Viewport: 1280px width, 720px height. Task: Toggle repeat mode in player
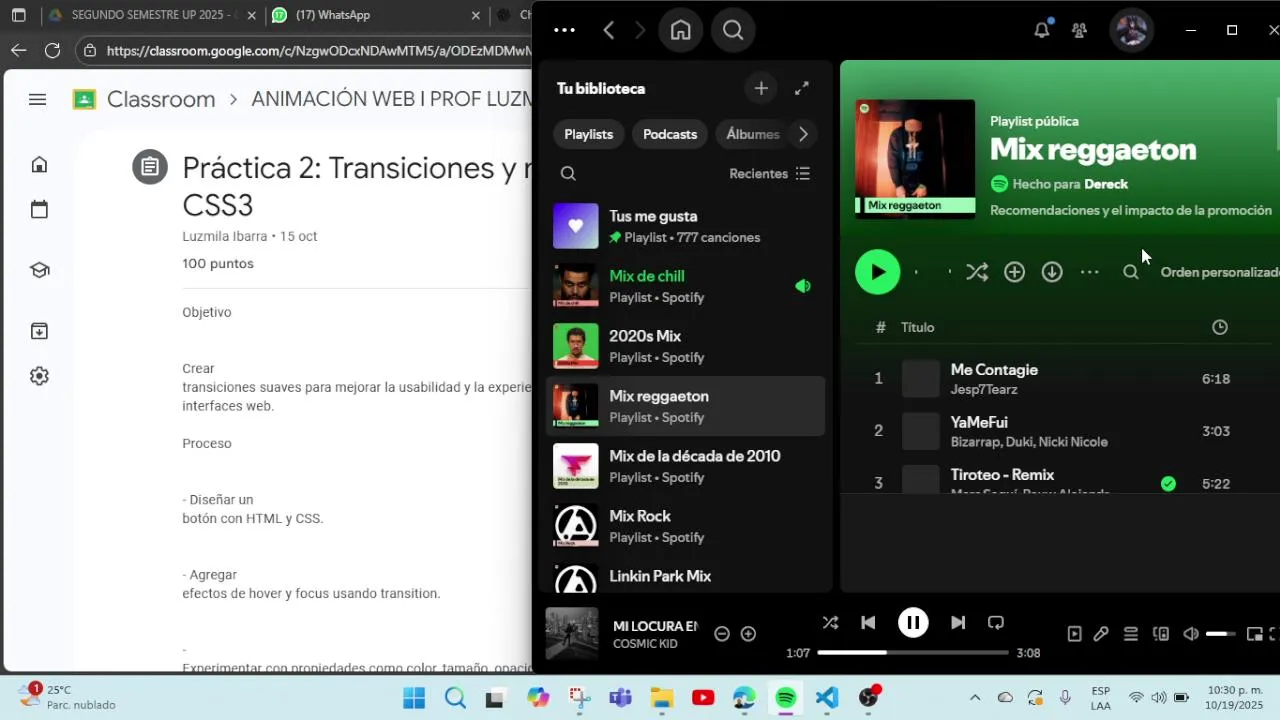[996, 622]
